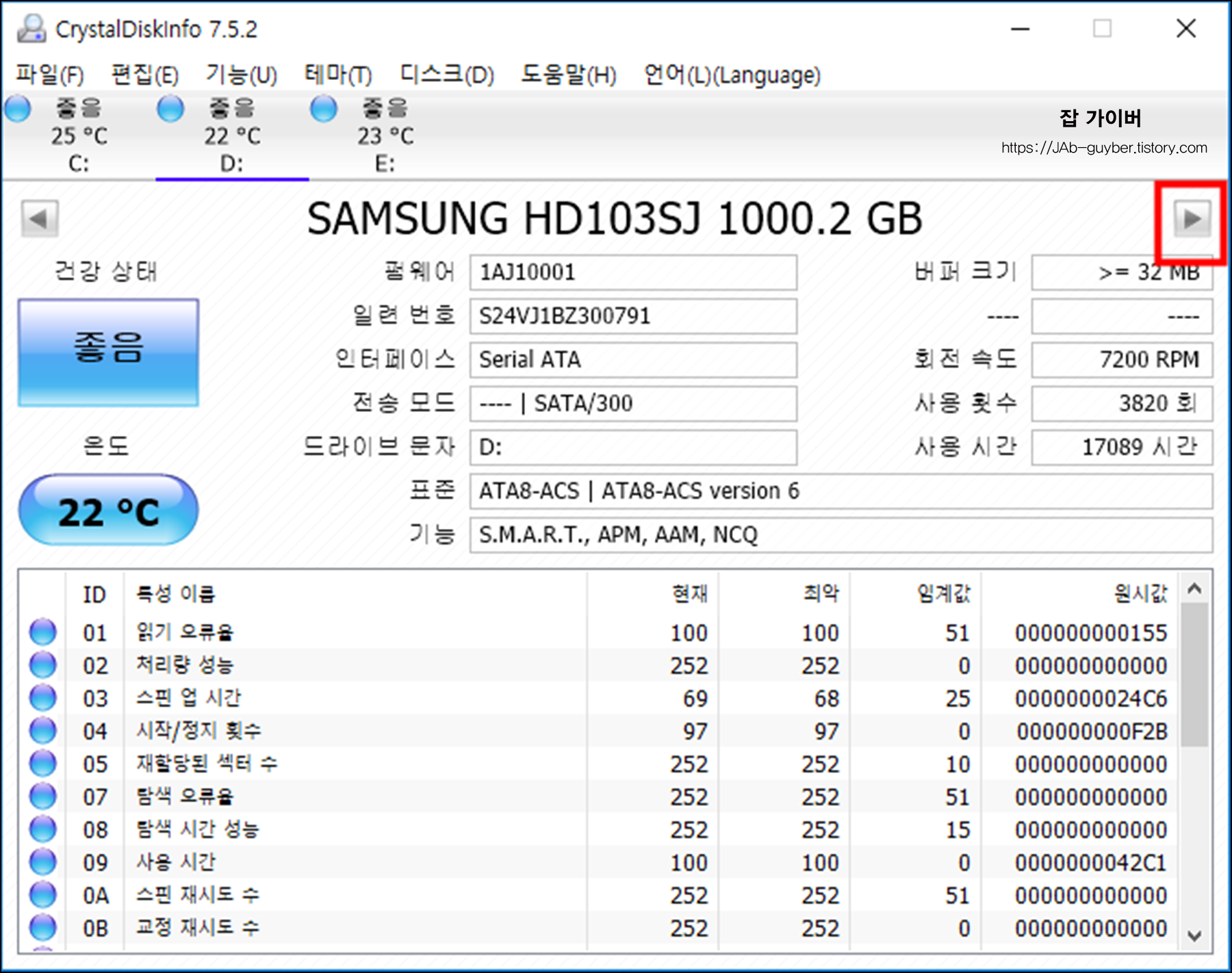Click the 22 °C temperature button
Viewport: 1232px width, 973px height.
click(x=108, y=510)
